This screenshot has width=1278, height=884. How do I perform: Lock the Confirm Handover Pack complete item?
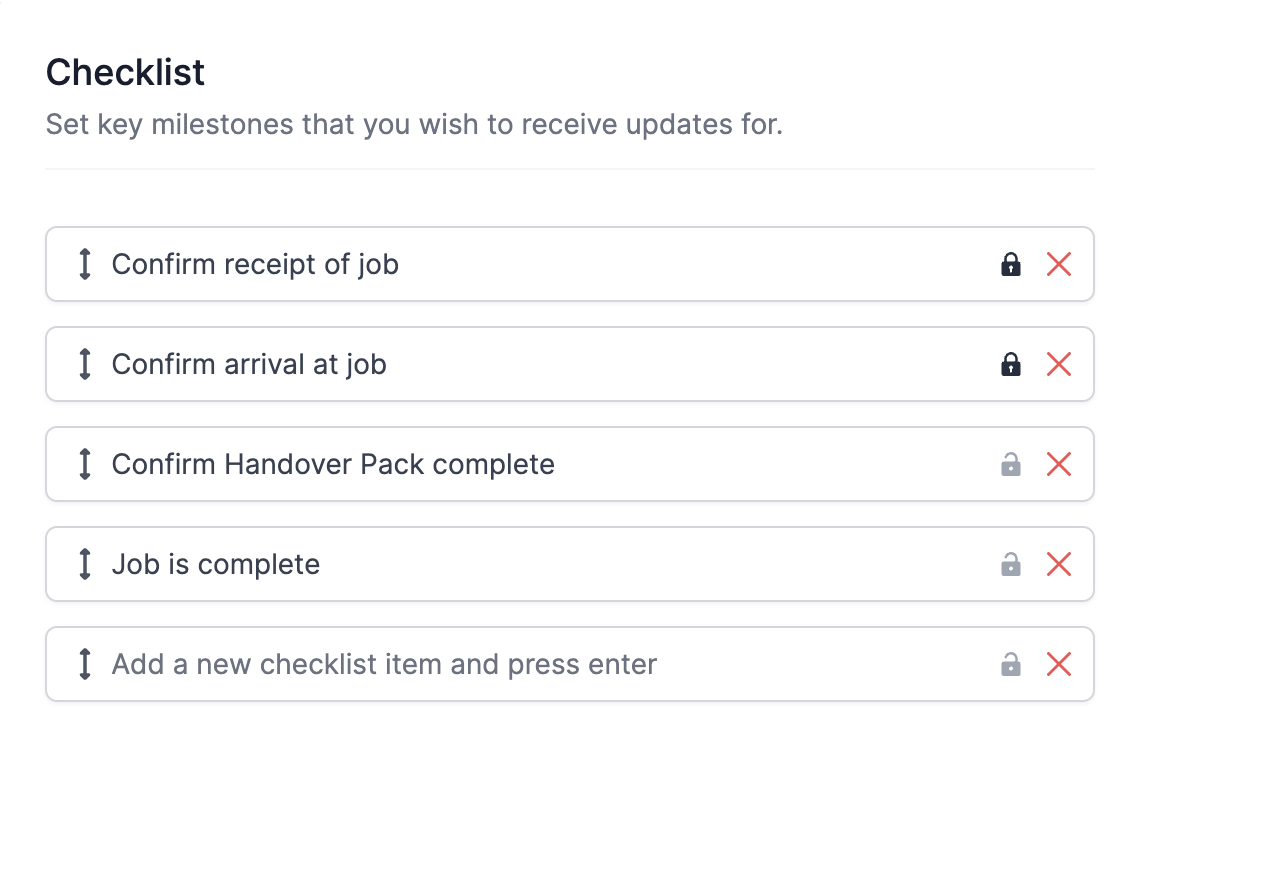1011,464
